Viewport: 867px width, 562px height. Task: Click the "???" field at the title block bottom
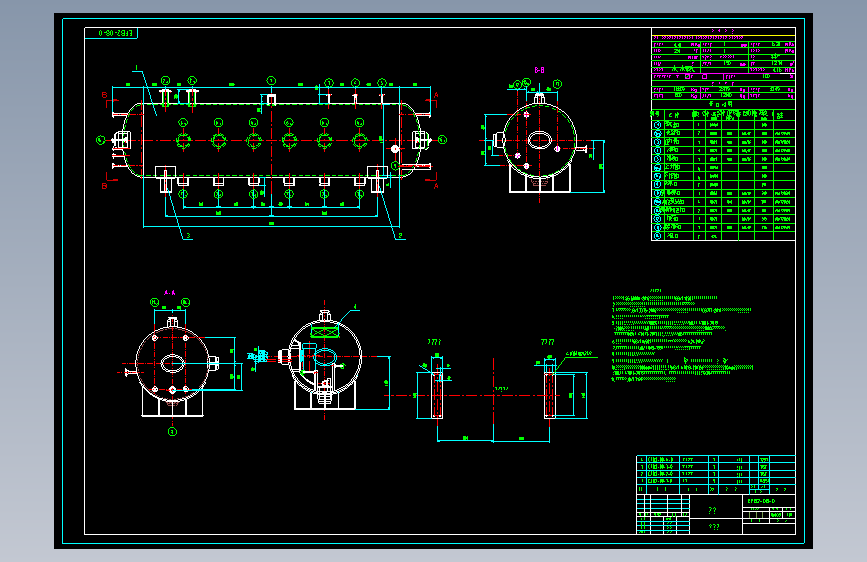714,527
